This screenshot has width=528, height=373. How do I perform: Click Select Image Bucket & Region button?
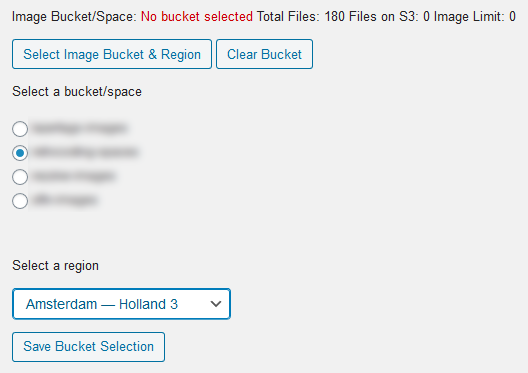[112, 54]
